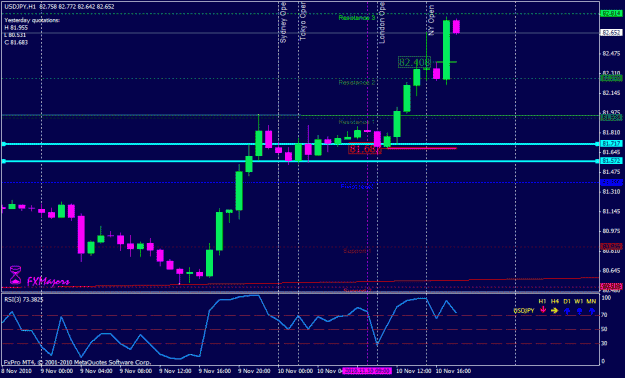Click the Resistance 2 level label
Screen dimensions: 625x378
(x=357, y=83)
